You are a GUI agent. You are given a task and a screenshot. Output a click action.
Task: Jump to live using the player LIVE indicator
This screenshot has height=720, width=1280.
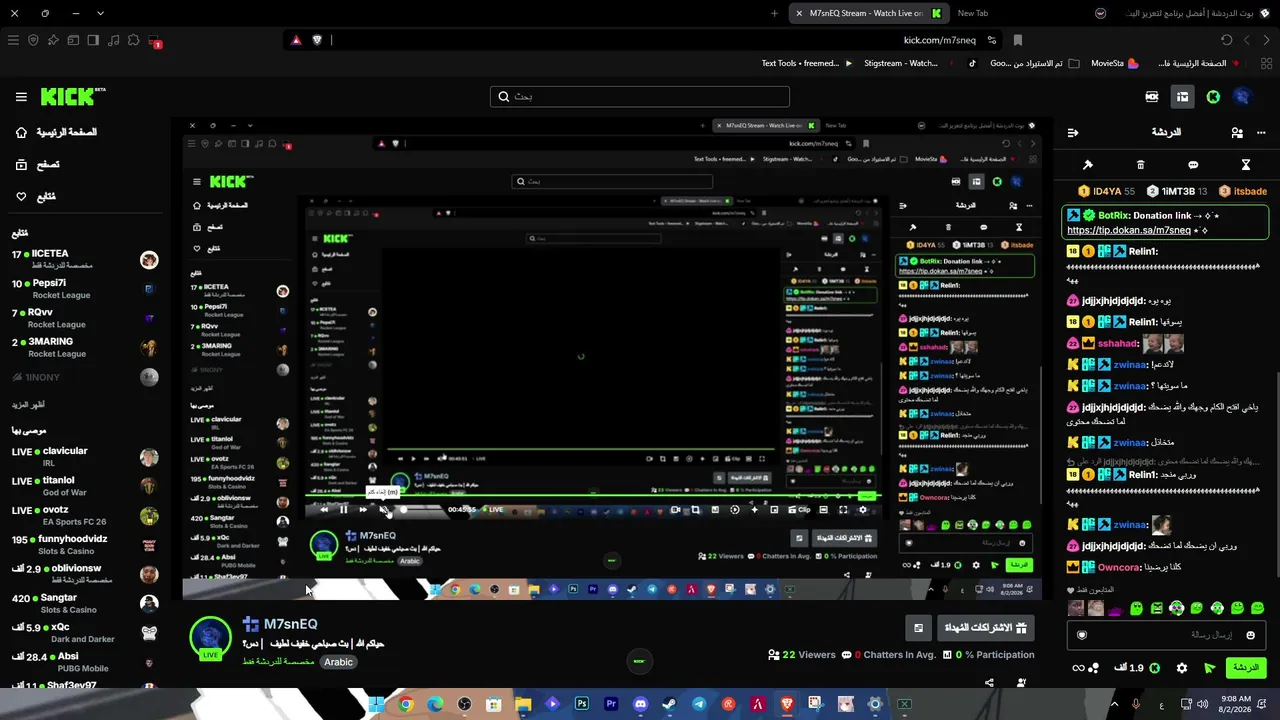(x=494, y=509)
